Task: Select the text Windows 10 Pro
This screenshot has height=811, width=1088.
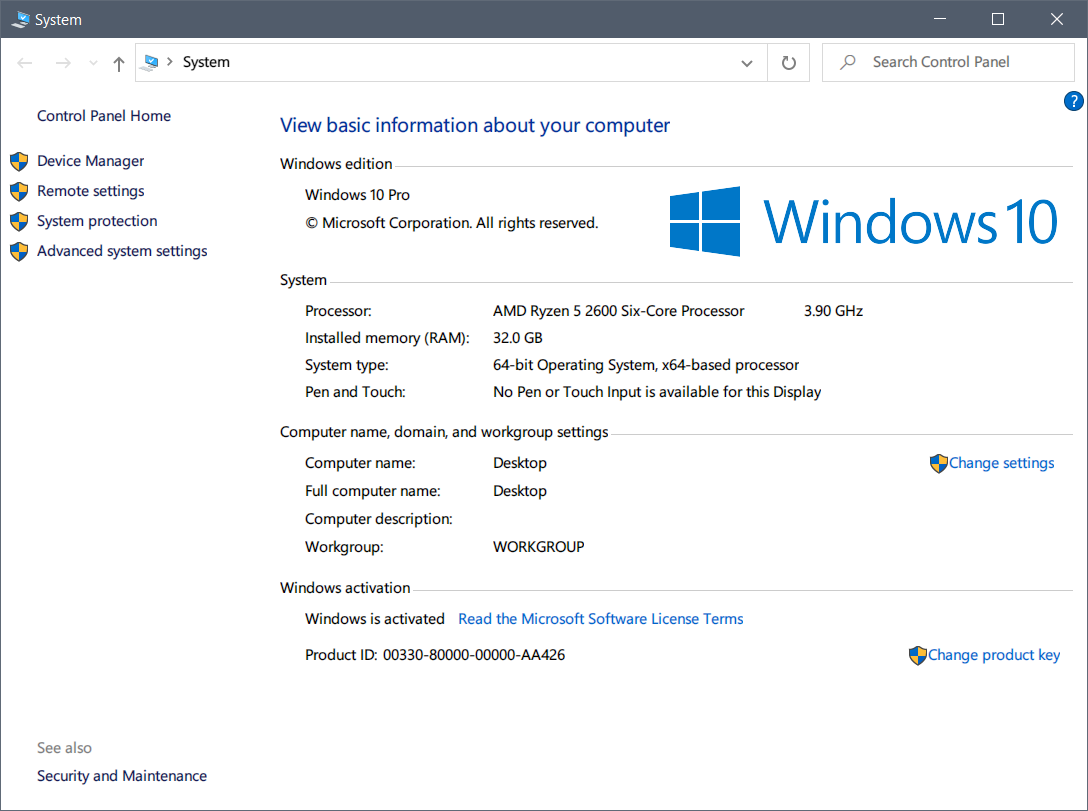Action: (357, 195)
